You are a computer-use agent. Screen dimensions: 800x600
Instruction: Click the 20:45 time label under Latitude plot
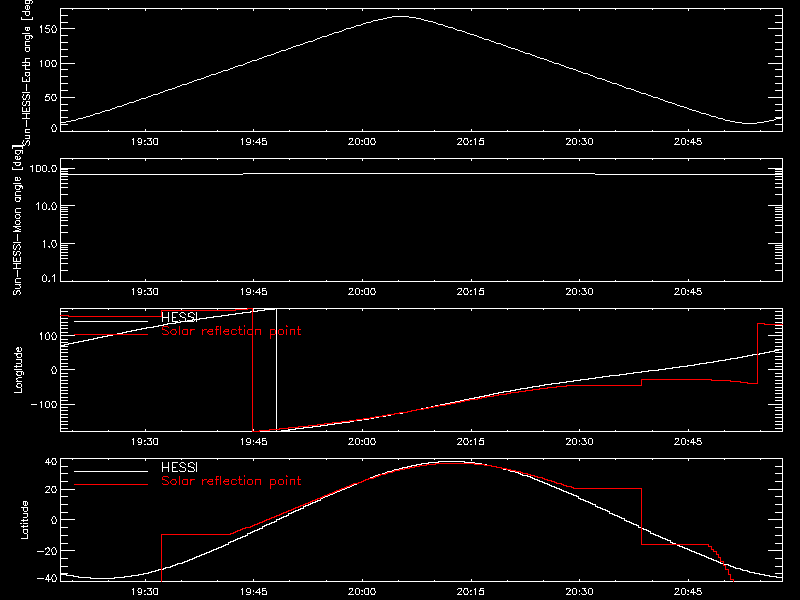tap(688, 592)
